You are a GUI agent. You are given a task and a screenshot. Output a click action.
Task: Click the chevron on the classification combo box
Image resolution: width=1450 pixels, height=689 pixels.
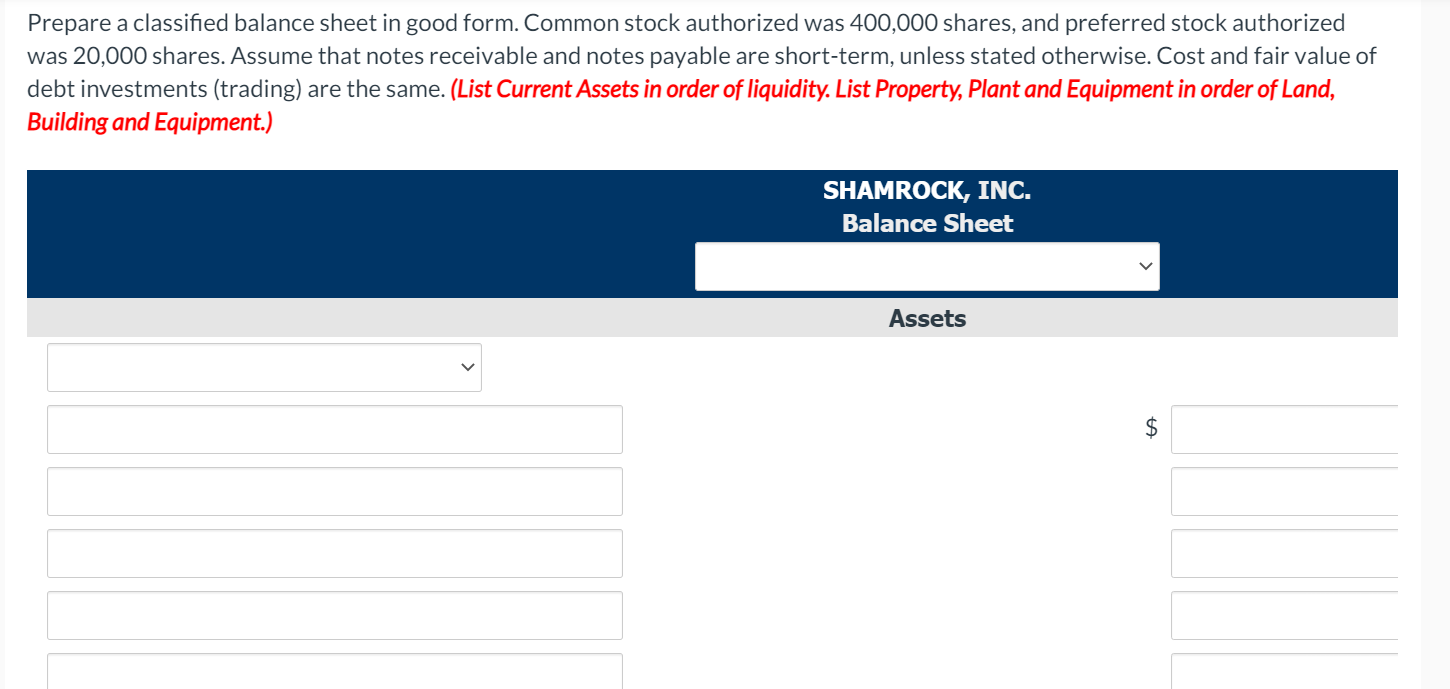[x=466, y=367]
